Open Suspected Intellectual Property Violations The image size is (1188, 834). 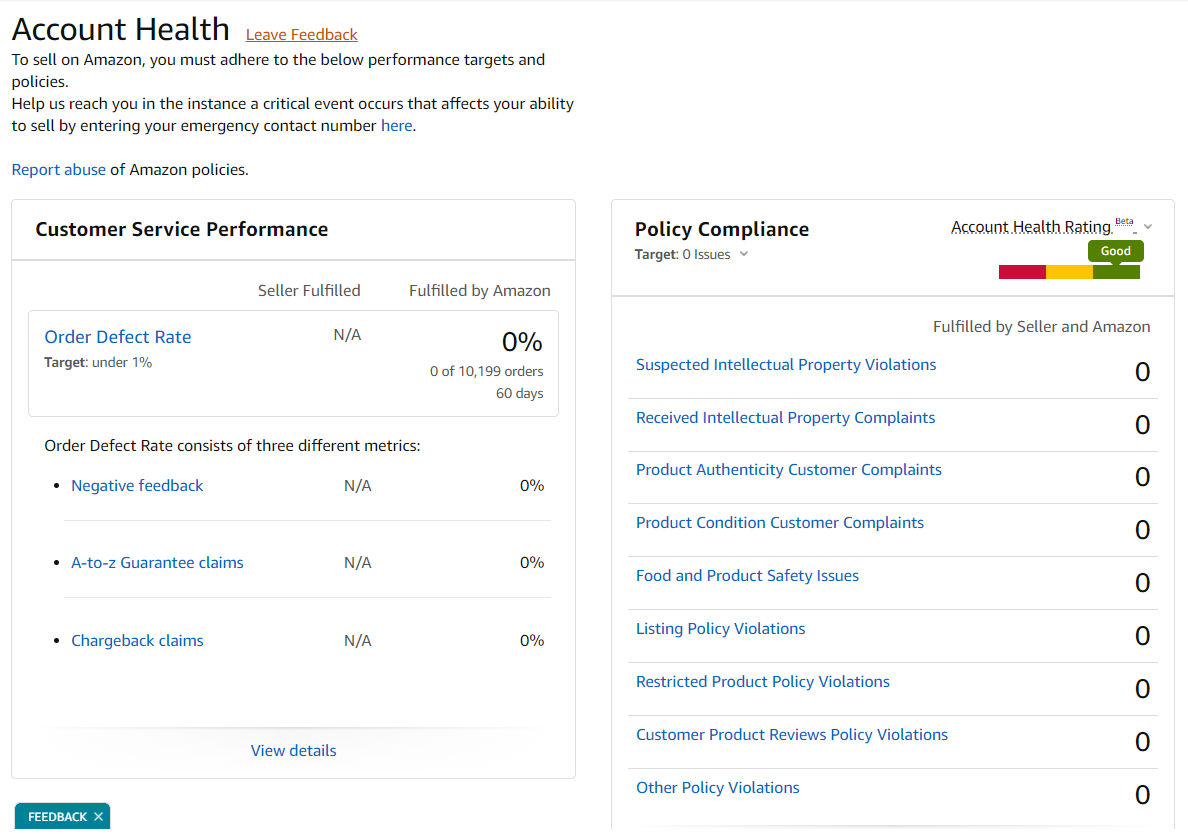[786, 365]
